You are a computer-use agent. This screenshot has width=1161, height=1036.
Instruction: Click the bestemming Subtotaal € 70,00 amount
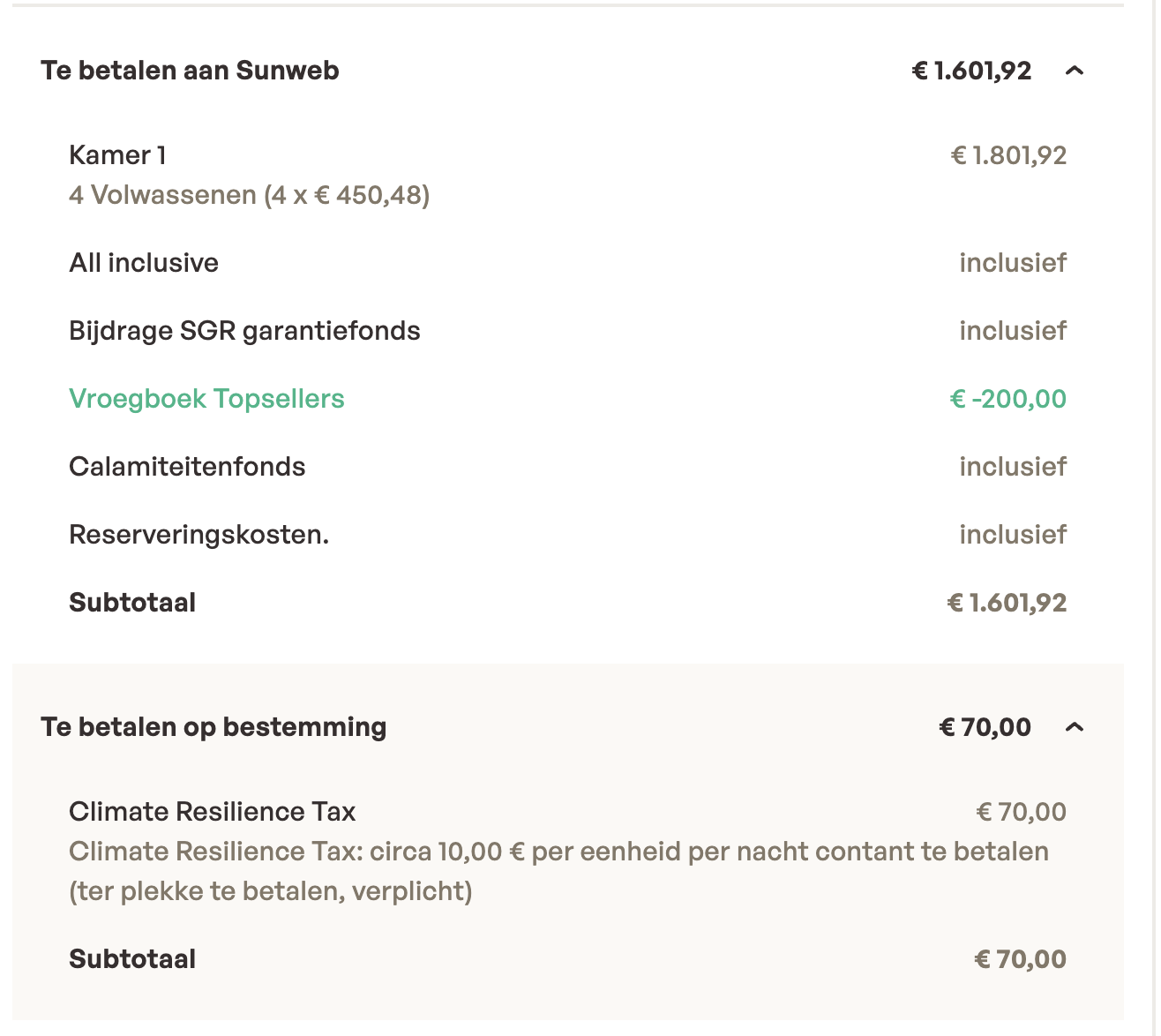click(x=1020, y=959)
